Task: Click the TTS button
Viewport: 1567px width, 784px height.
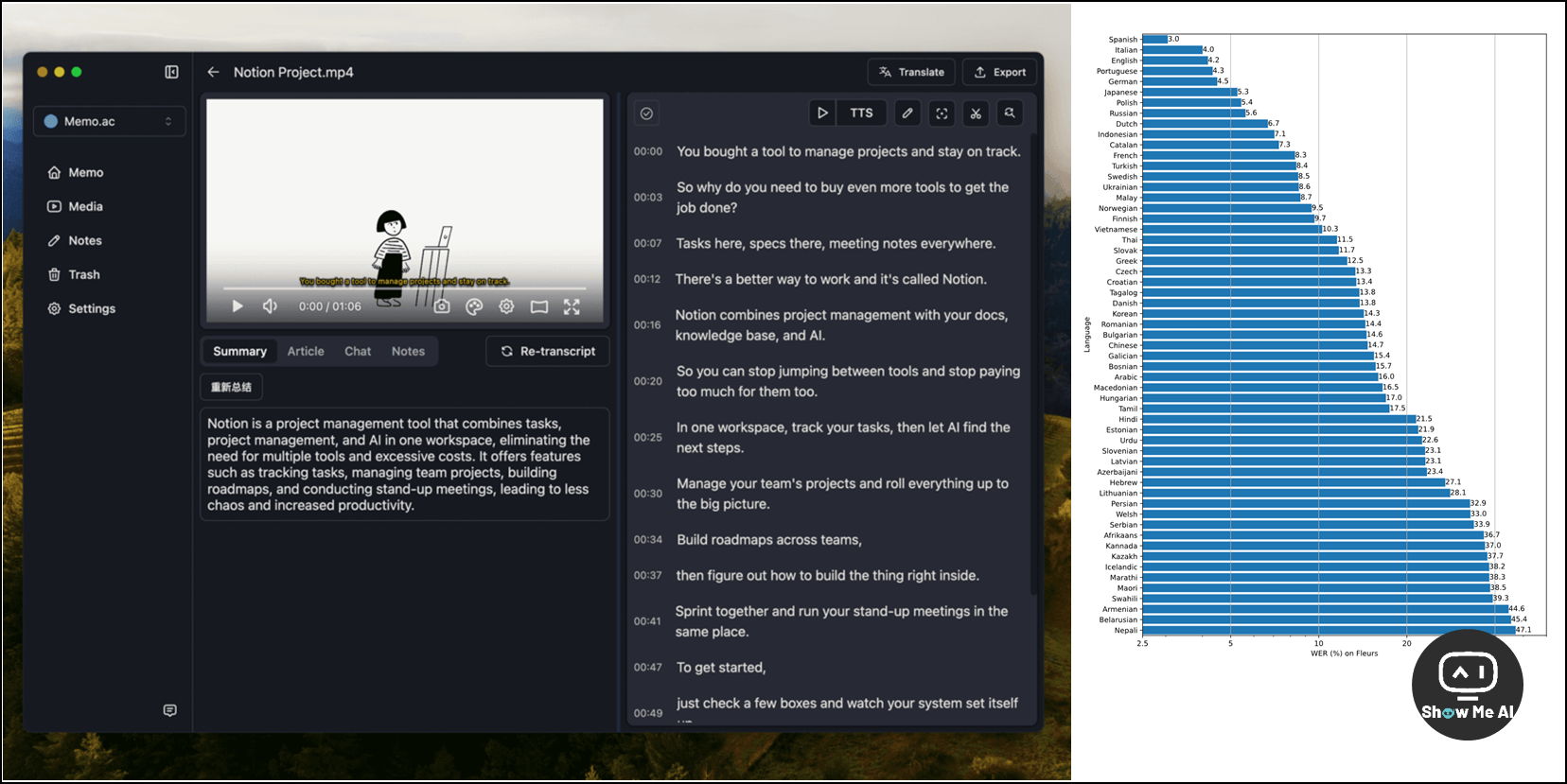Action: pos(861,113)
